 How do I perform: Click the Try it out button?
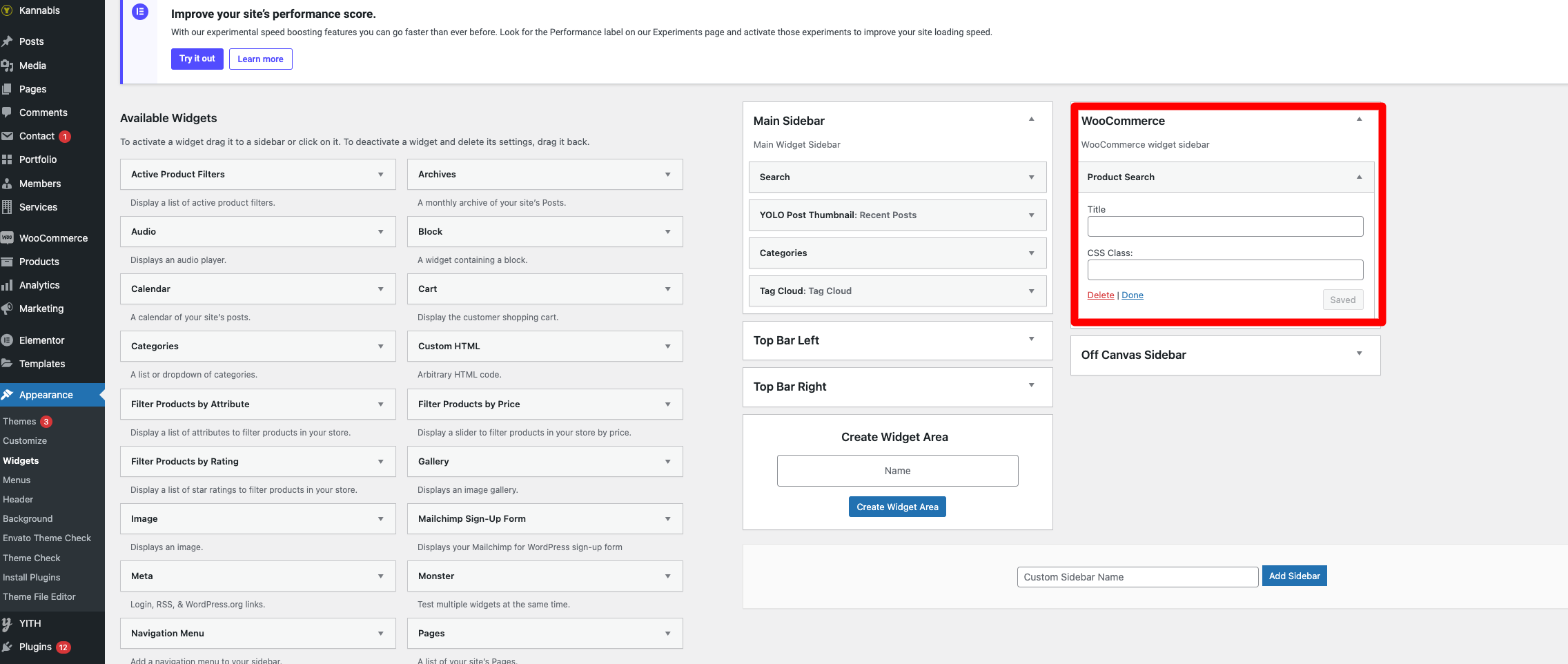(x=197, y=59)
